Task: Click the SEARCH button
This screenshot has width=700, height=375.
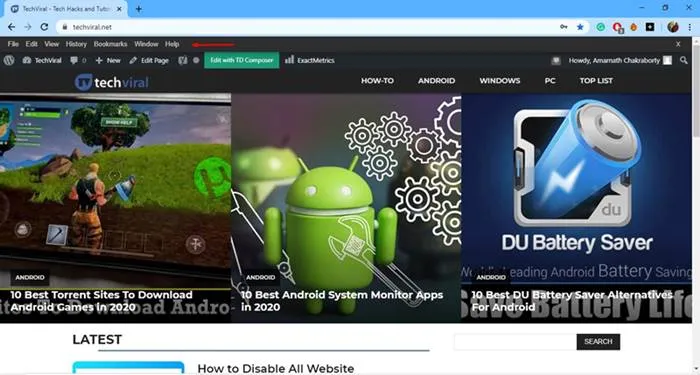Action: click(598, 342)
